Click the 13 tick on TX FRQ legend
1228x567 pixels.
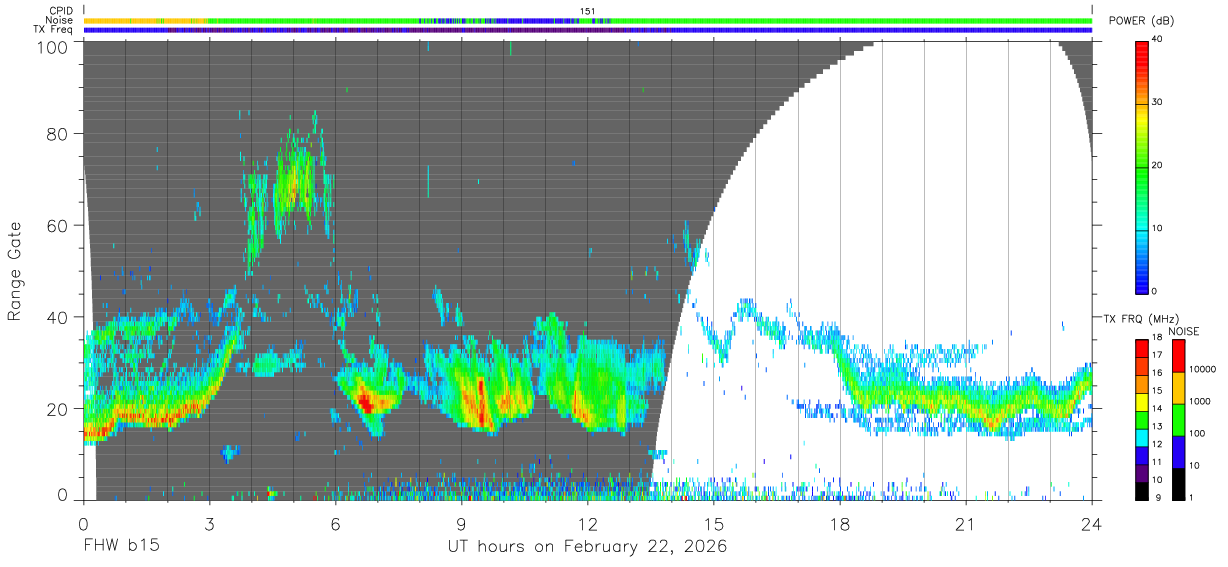pos(1157,426)
